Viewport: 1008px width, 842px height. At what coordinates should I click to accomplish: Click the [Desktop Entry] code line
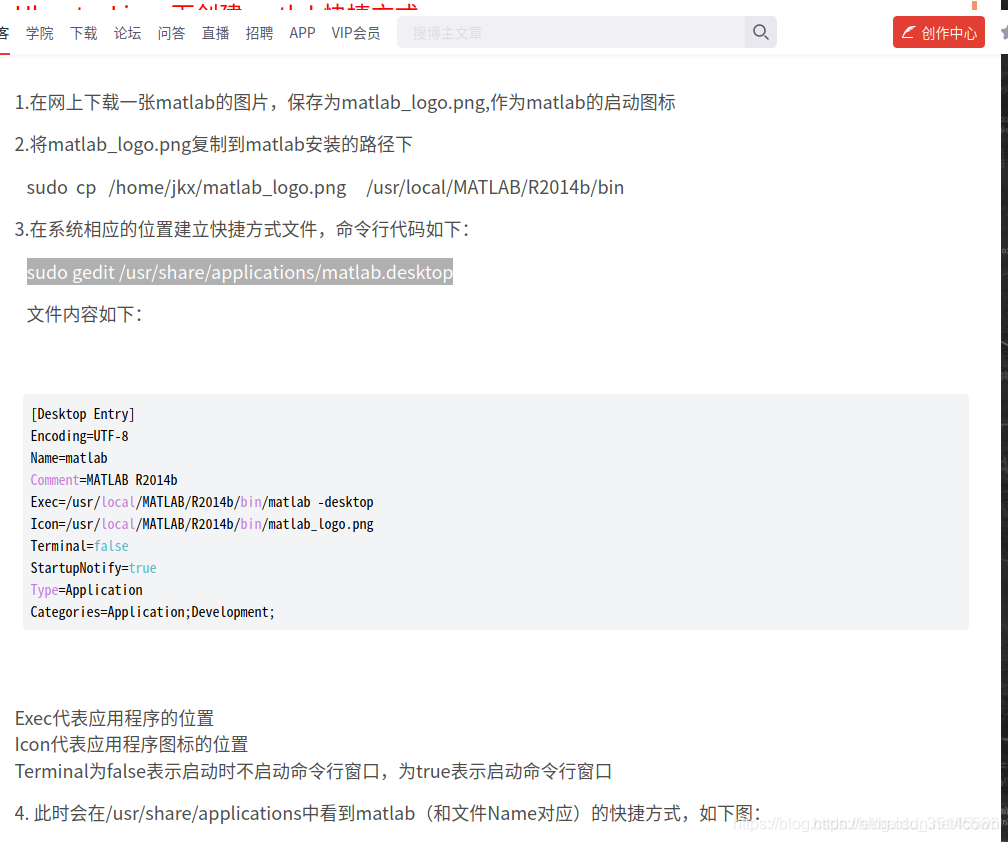(x=82, y=414)
